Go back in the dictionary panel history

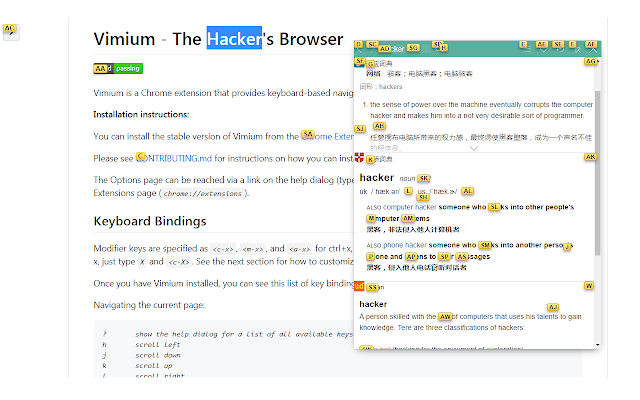click(360, 49)
